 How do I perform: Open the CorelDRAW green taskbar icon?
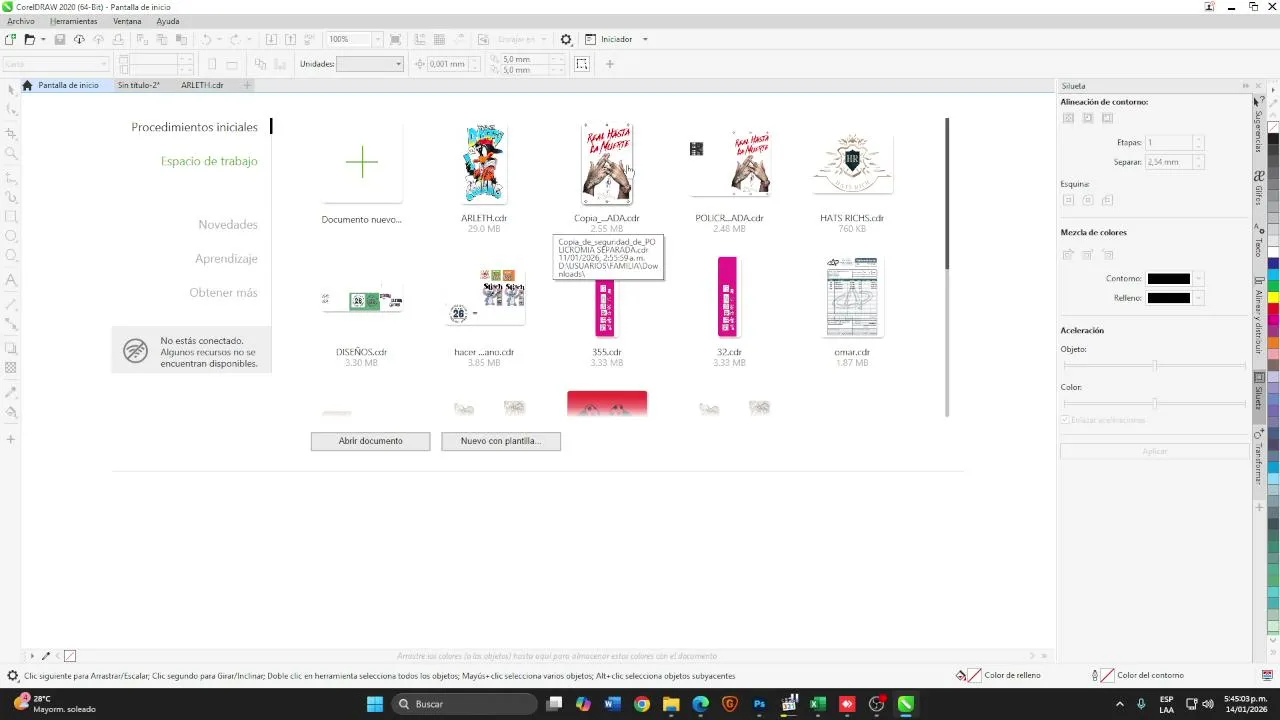coord(906,704)
